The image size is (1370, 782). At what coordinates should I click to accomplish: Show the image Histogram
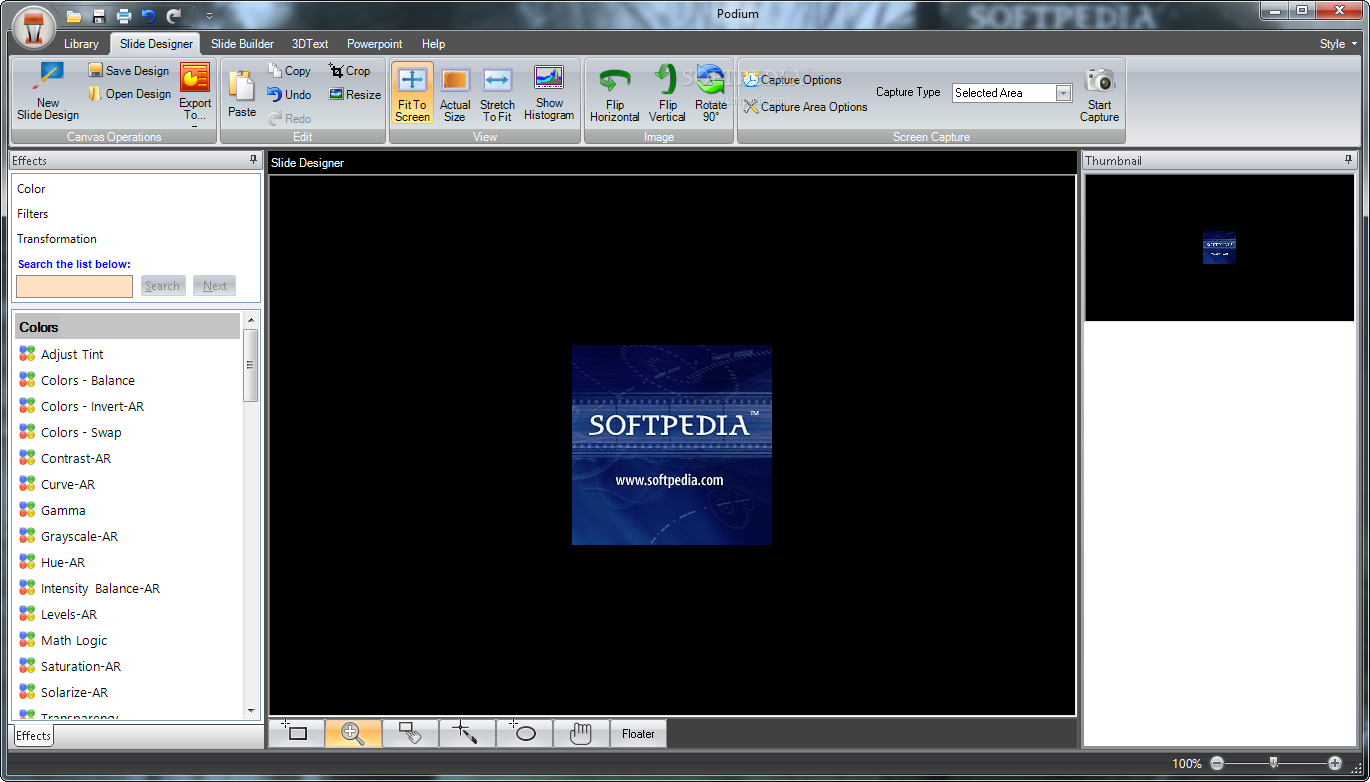pos(549,94)
